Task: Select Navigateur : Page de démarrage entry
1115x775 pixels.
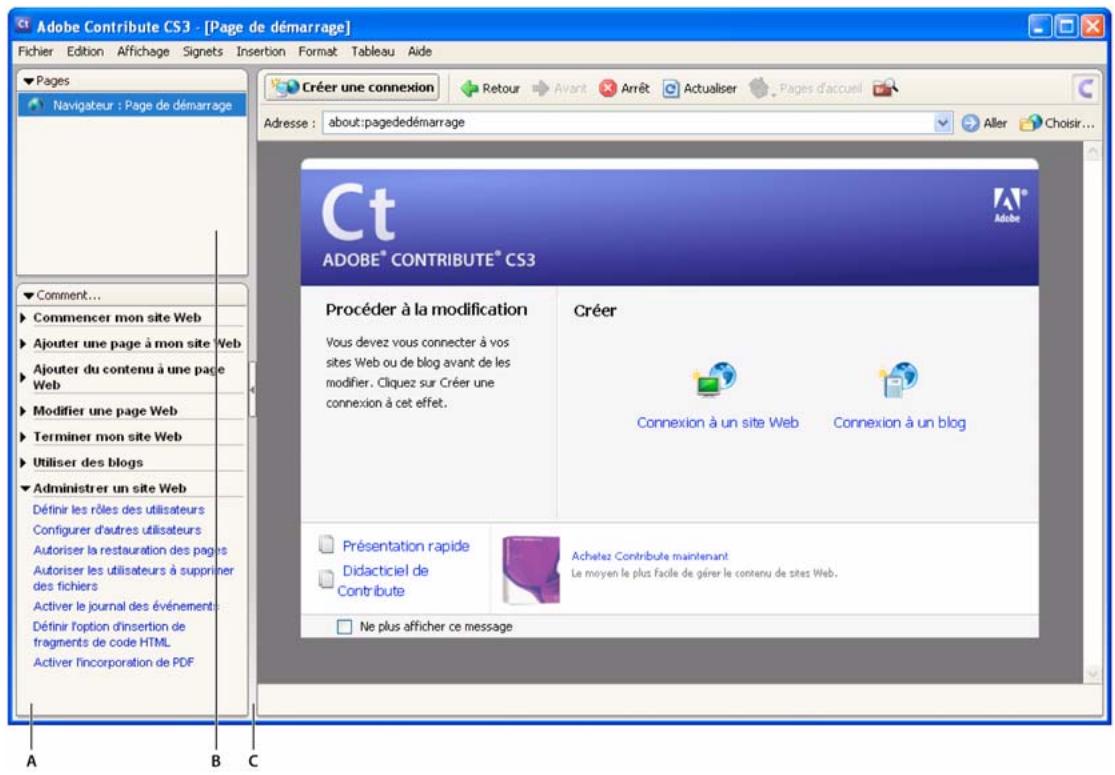Action: pos(132,105)
